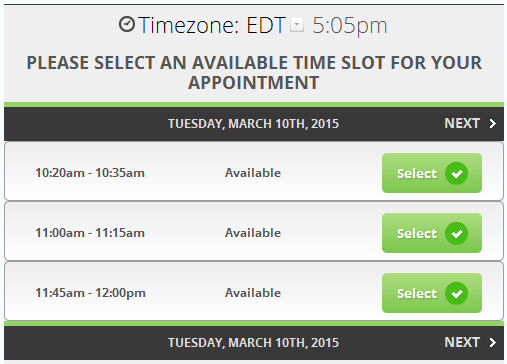Click Available status in the 11:00am row
The image size is (507, 364).
(x=253, y=233)
